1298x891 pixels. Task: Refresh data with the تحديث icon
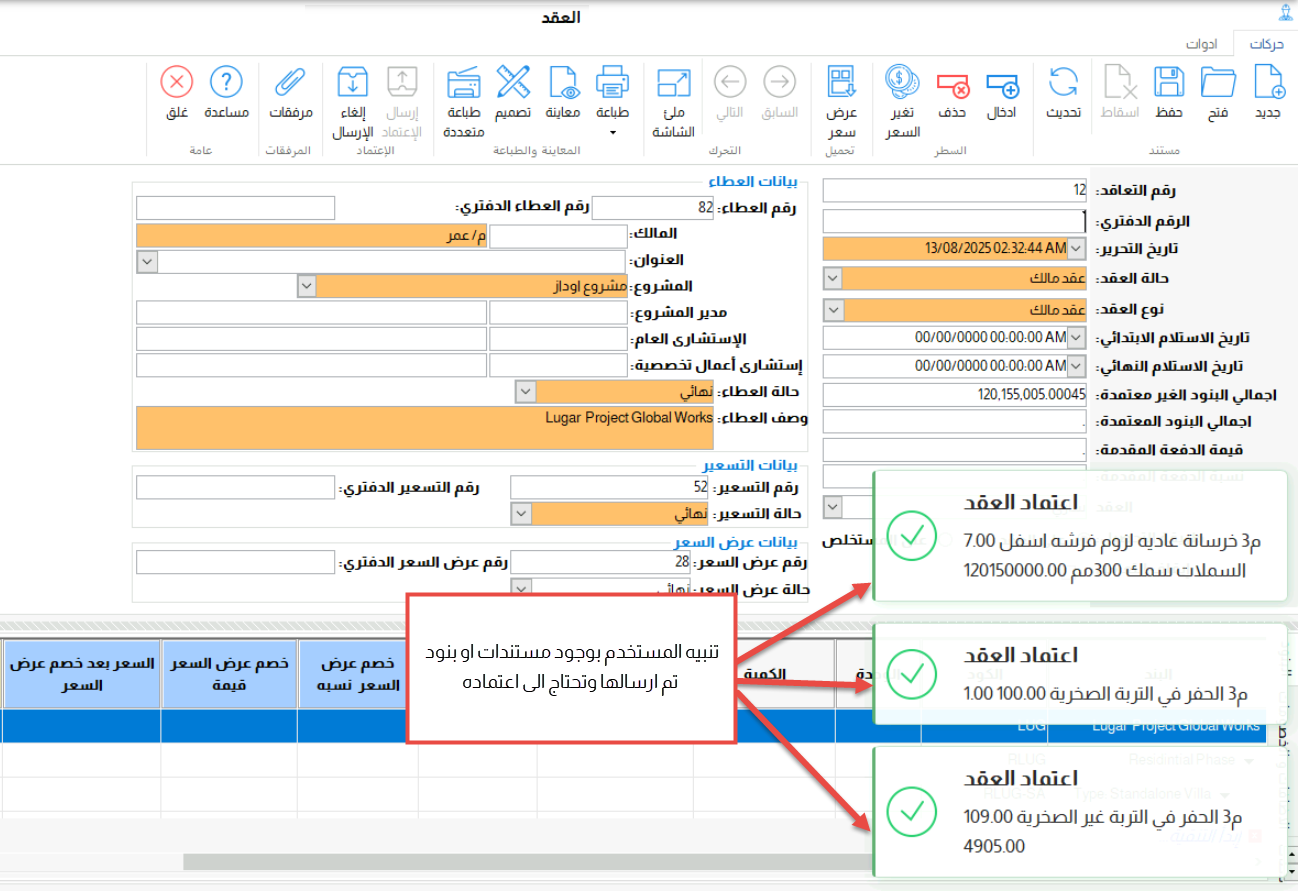pyautogui.click(x=1063, y=81)
